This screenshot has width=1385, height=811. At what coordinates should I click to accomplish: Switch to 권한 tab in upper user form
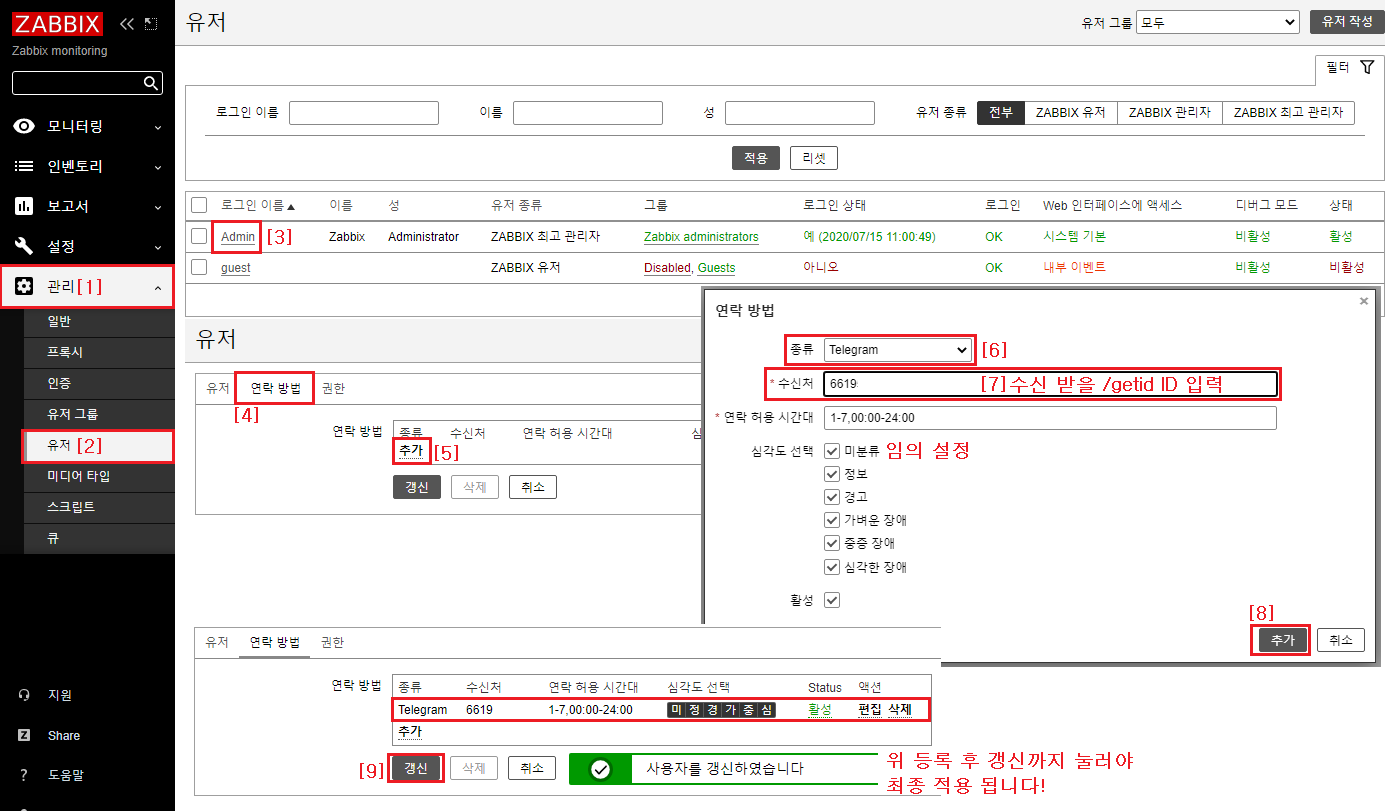[x=333, y=388]
